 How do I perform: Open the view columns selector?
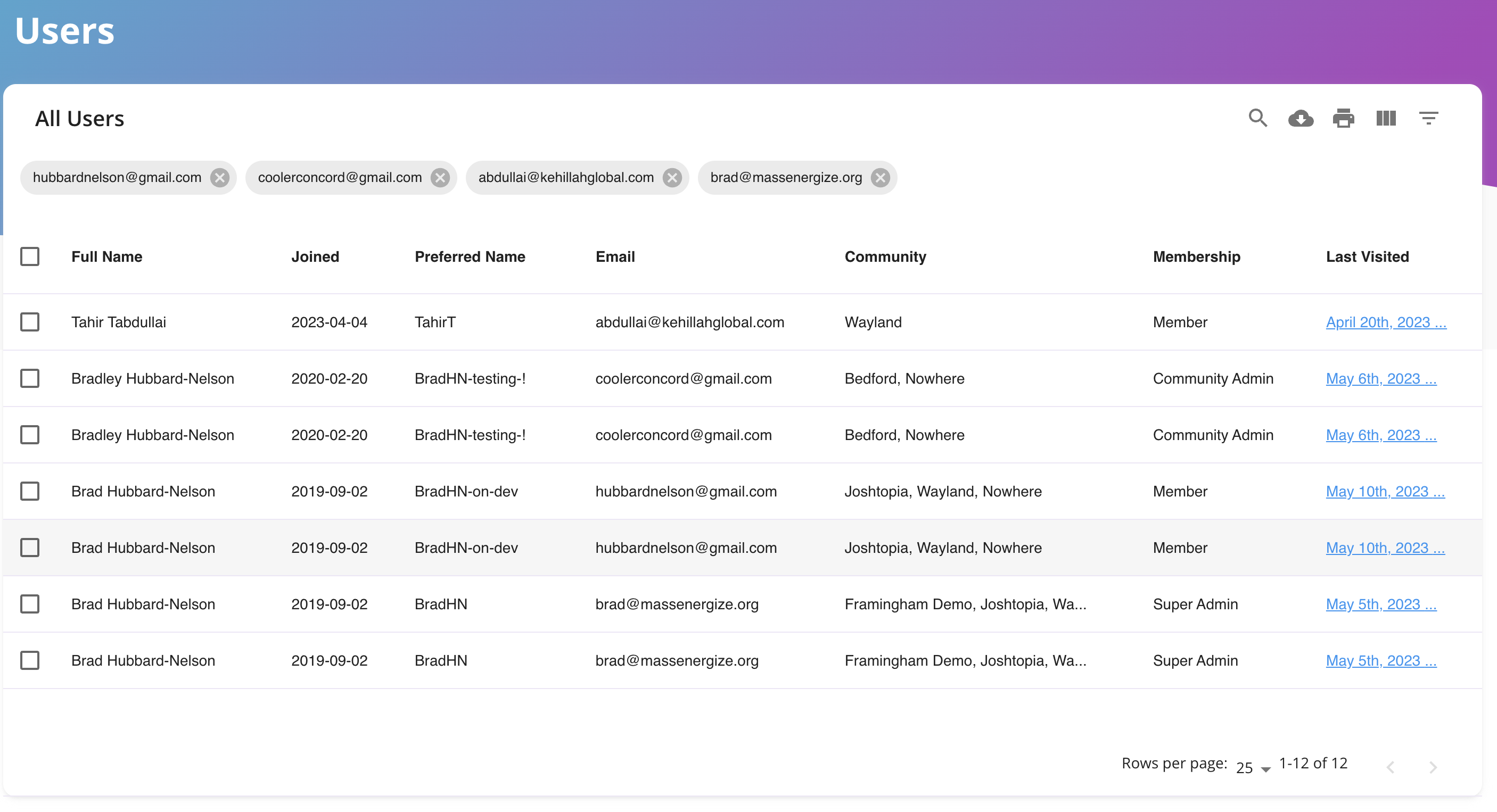tap(1386, 118)
